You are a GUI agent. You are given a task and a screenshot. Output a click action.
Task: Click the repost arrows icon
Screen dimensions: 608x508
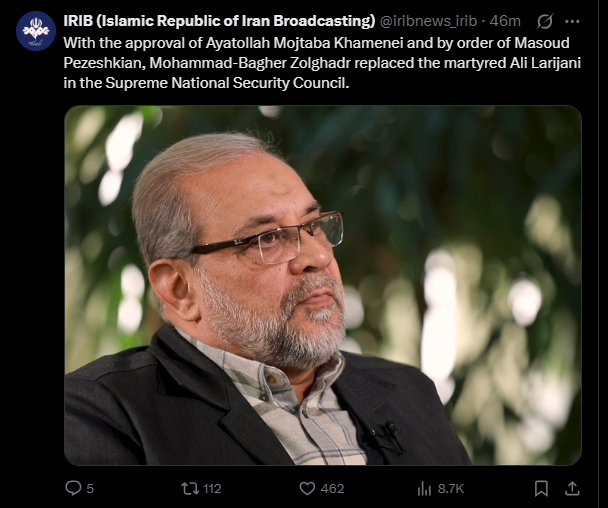(x=190, y=488)
